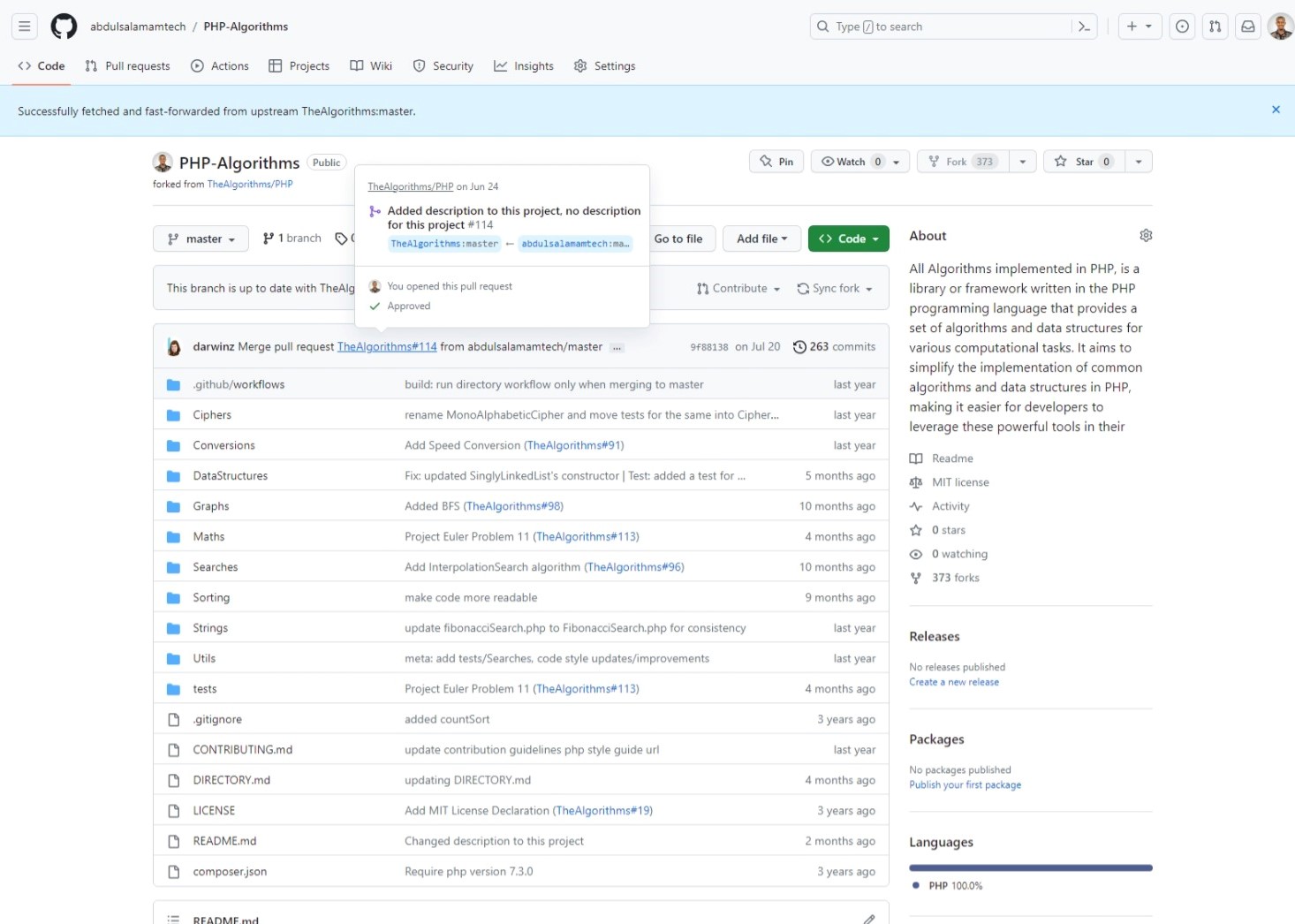
Task: Switch to the Security tab
Action: tap(443, 66)
